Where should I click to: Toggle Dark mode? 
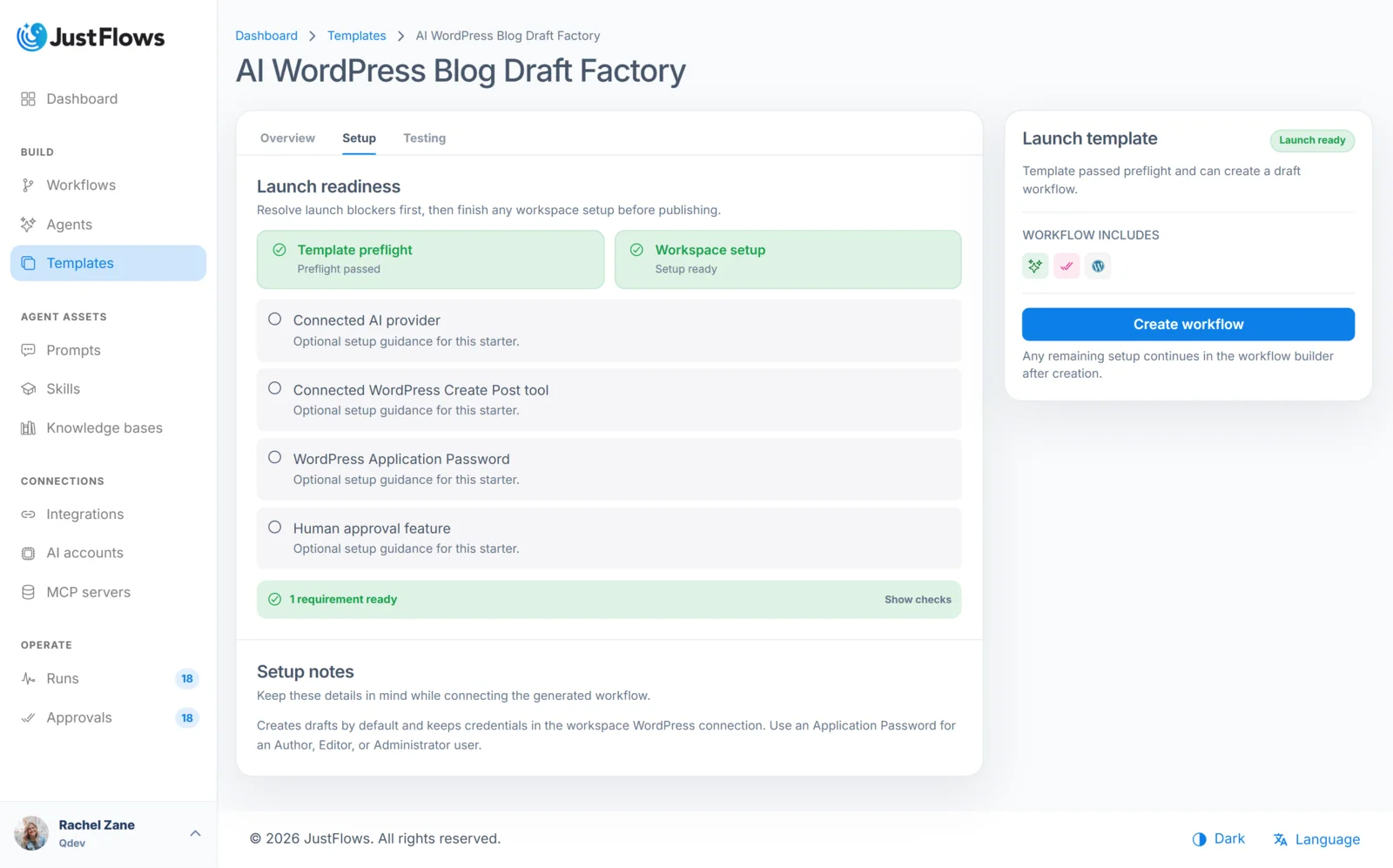point(1218,839)
